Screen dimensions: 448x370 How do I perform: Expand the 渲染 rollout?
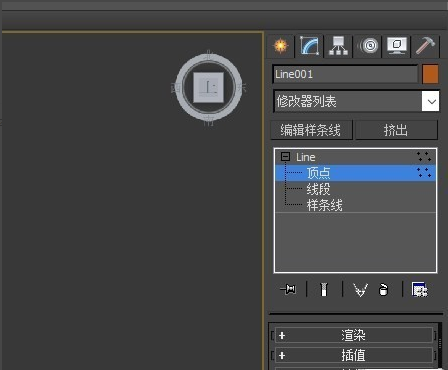(x=353, y=335)
